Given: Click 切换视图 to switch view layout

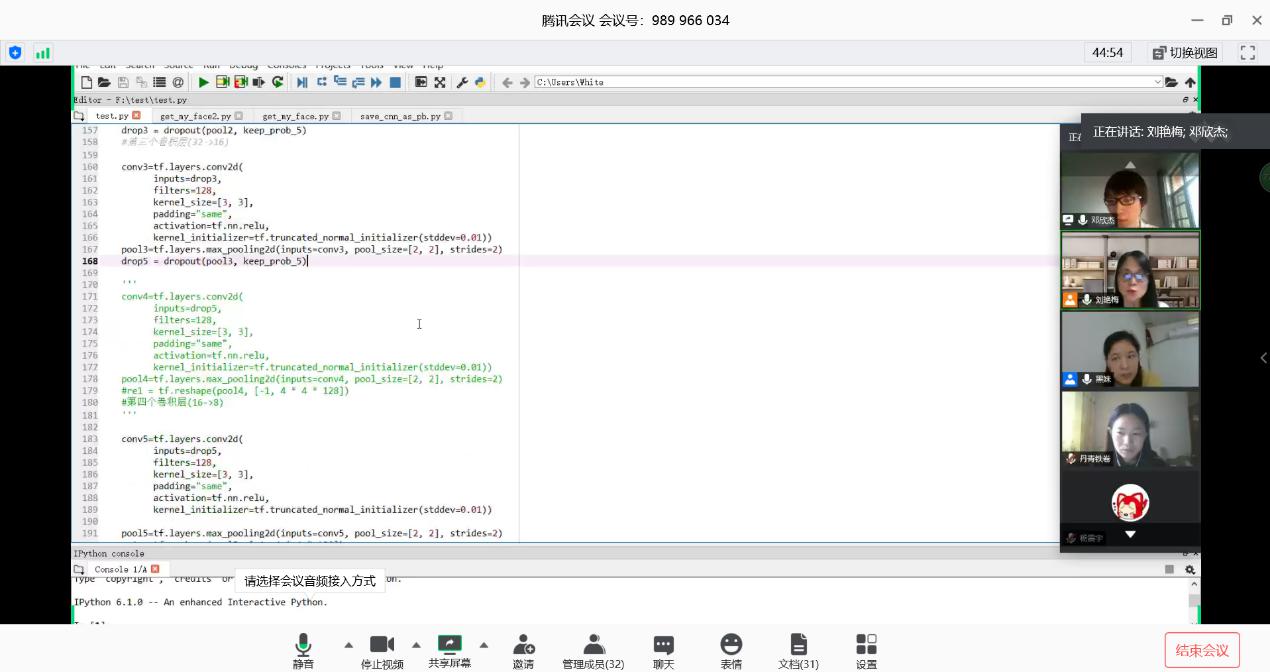Looking at the screenshot, I should 1185,53.
